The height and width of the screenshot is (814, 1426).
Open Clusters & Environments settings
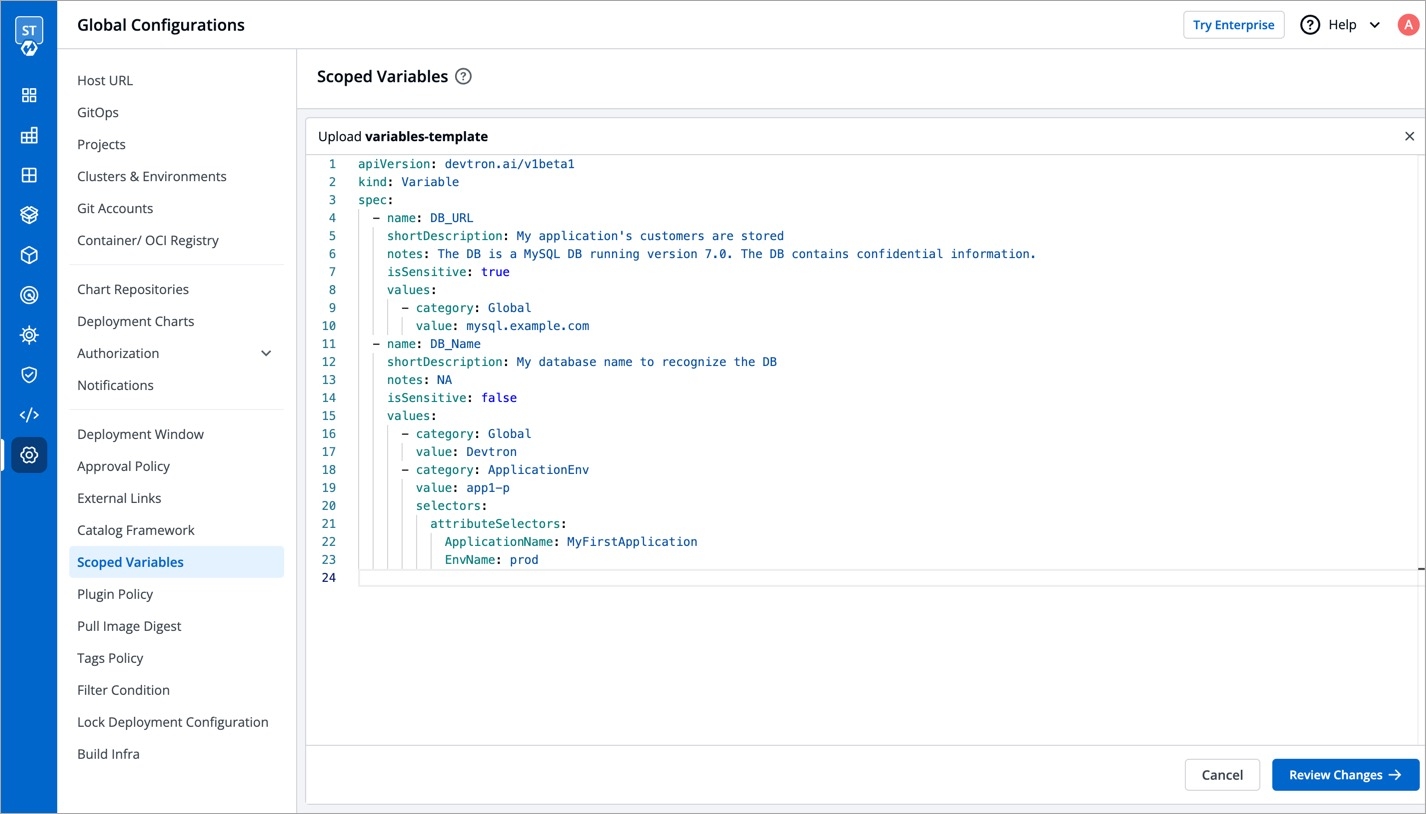[x=152, y=176]
